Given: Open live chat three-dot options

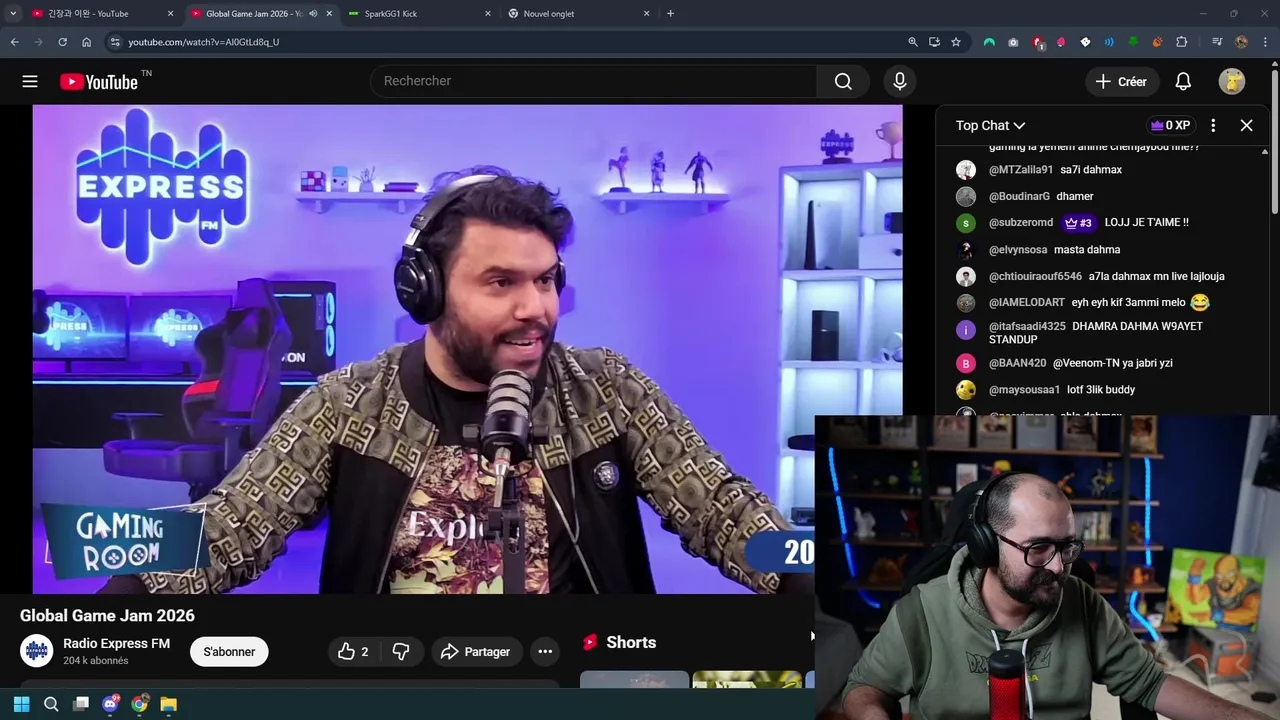Looking at the screenshot, I should [1213, 125].
